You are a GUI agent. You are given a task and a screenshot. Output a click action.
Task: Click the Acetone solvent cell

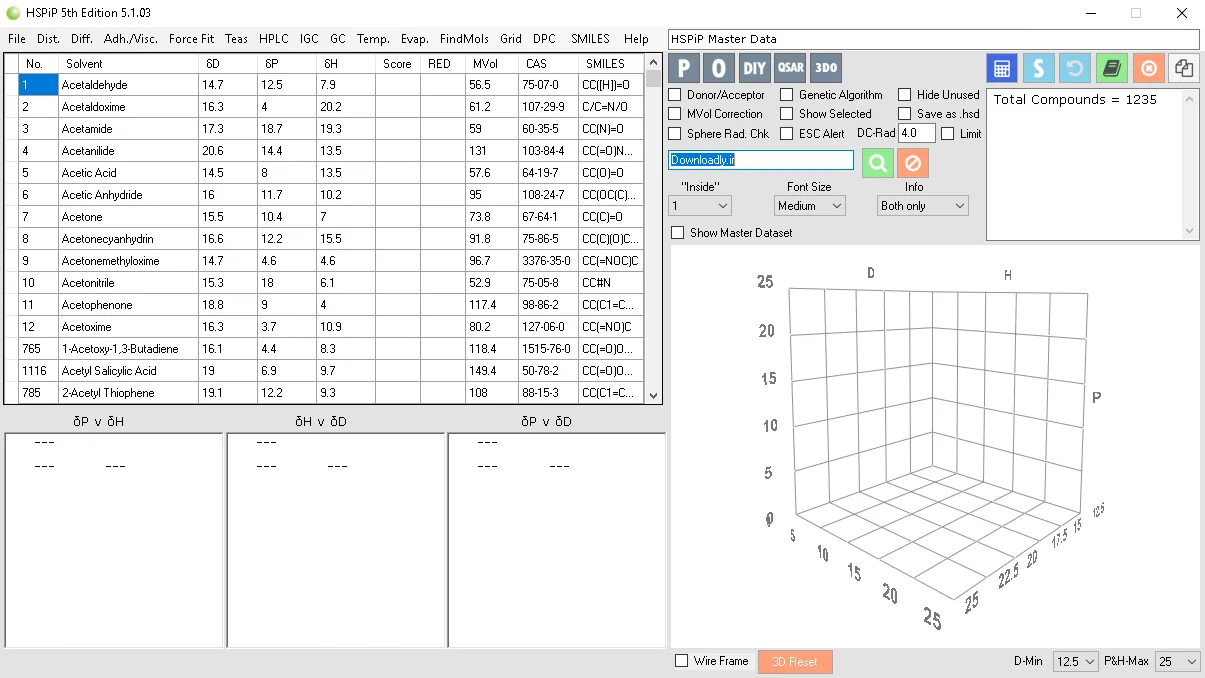(x=128, y=217)
